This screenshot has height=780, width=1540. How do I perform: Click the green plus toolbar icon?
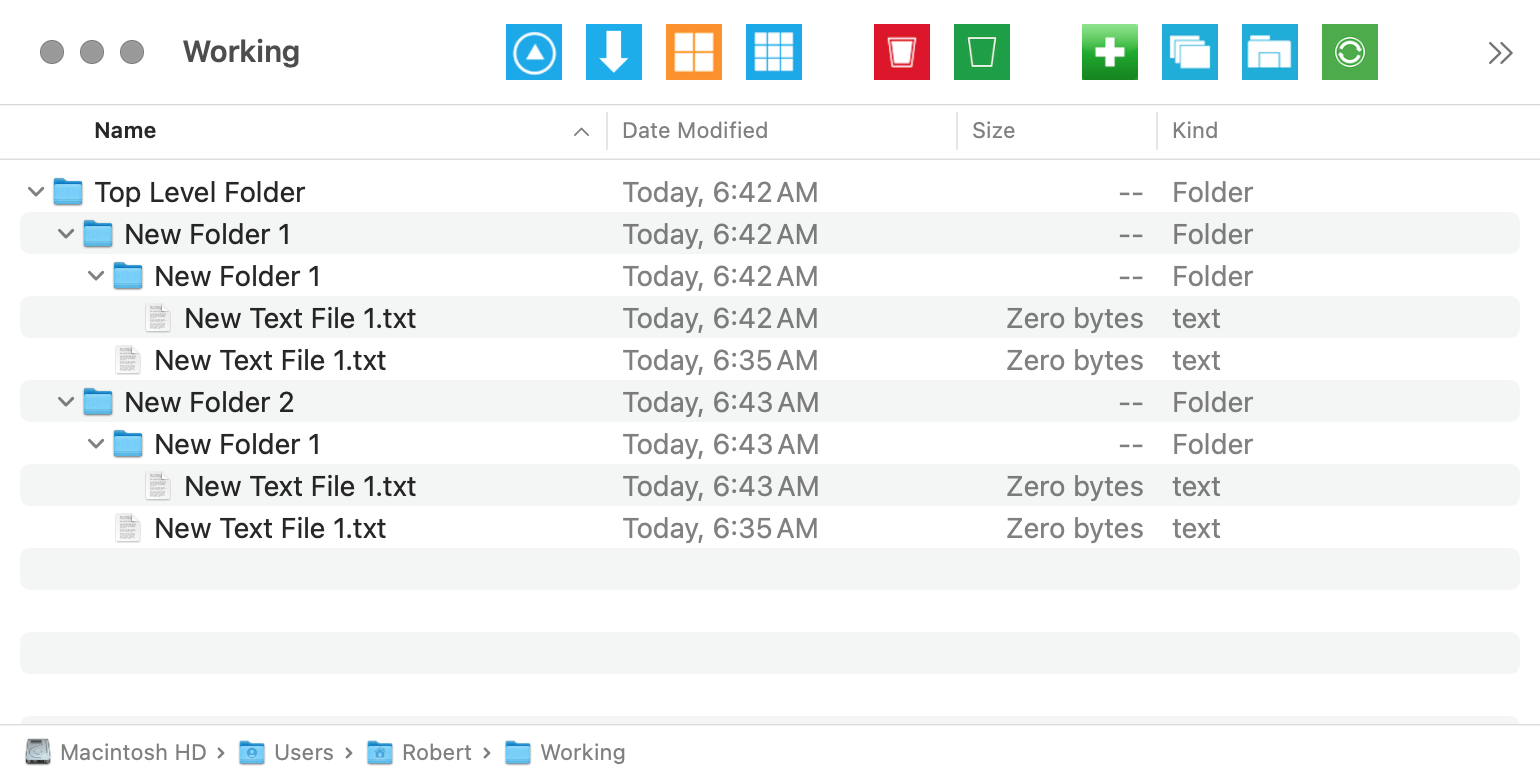[1109, 52]
